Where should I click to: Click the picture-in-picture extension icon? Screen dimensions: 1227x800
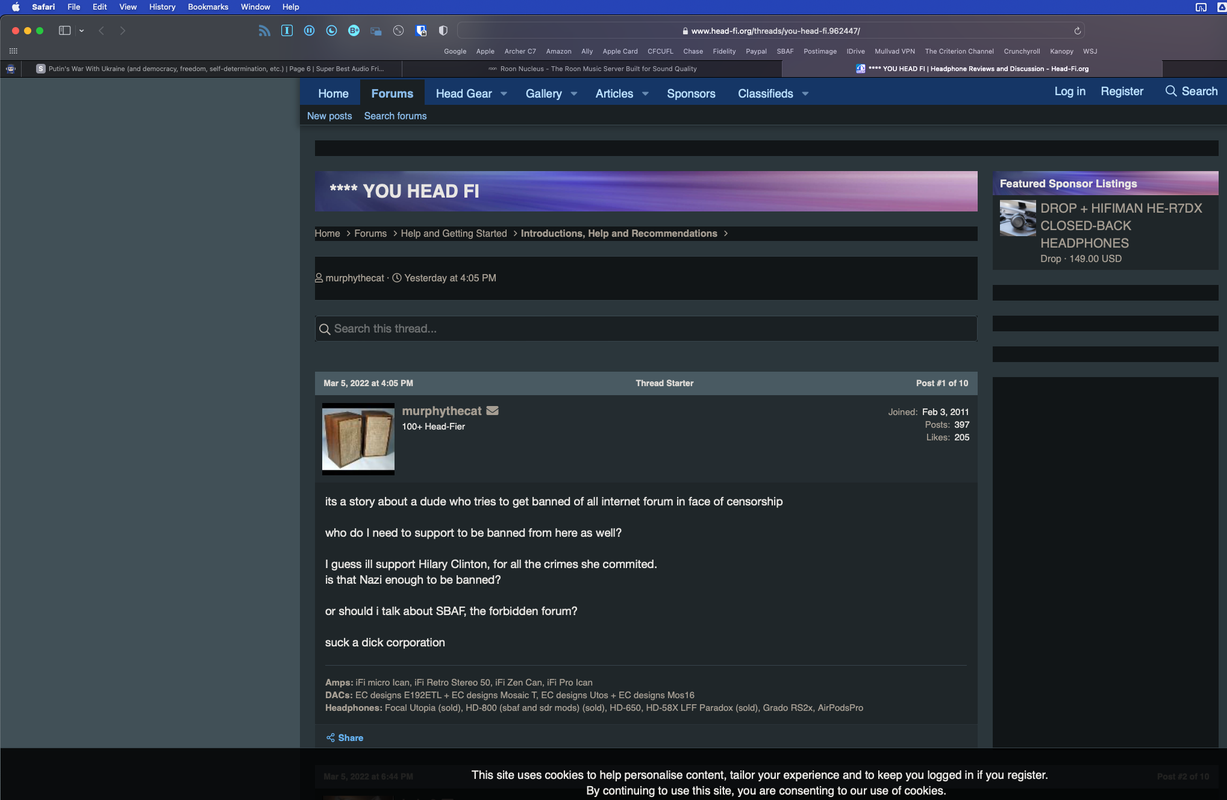point(376,31)
